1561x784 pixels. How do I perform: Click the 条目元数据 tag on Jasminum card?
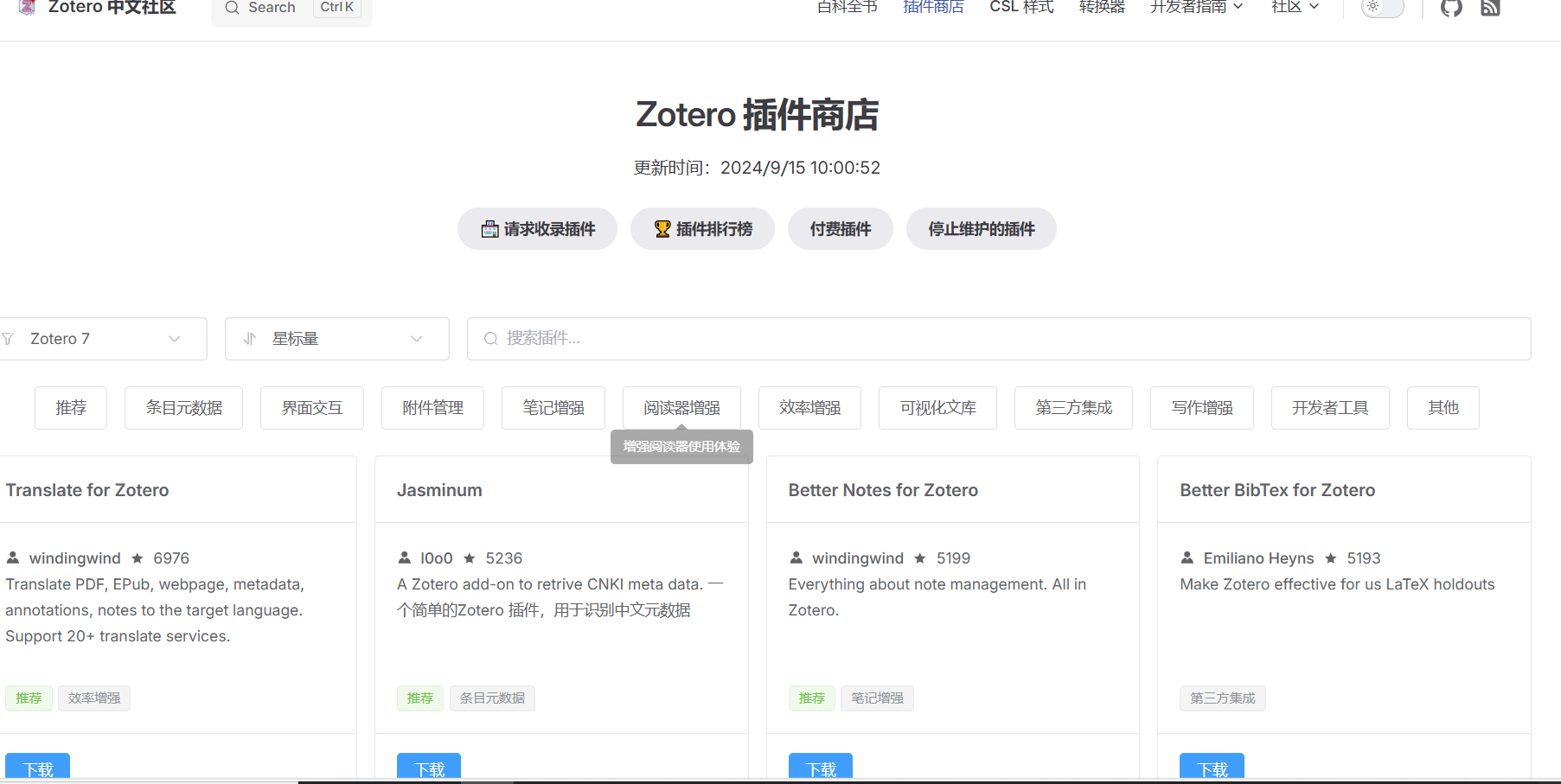(492, 698)
